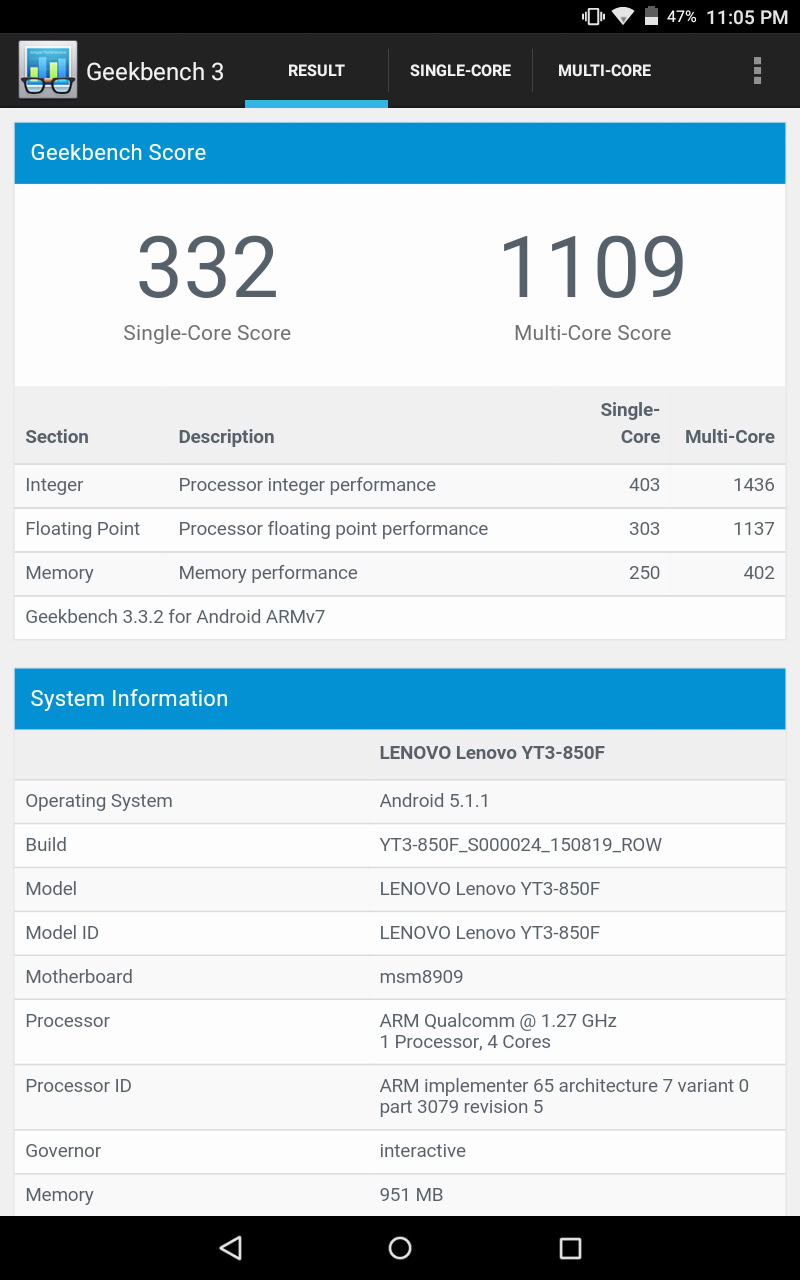Tap the Geekbench Score section header
The height and width of the screenshot is (1280, 800).
pyautogui.click(x=400, y=153)
